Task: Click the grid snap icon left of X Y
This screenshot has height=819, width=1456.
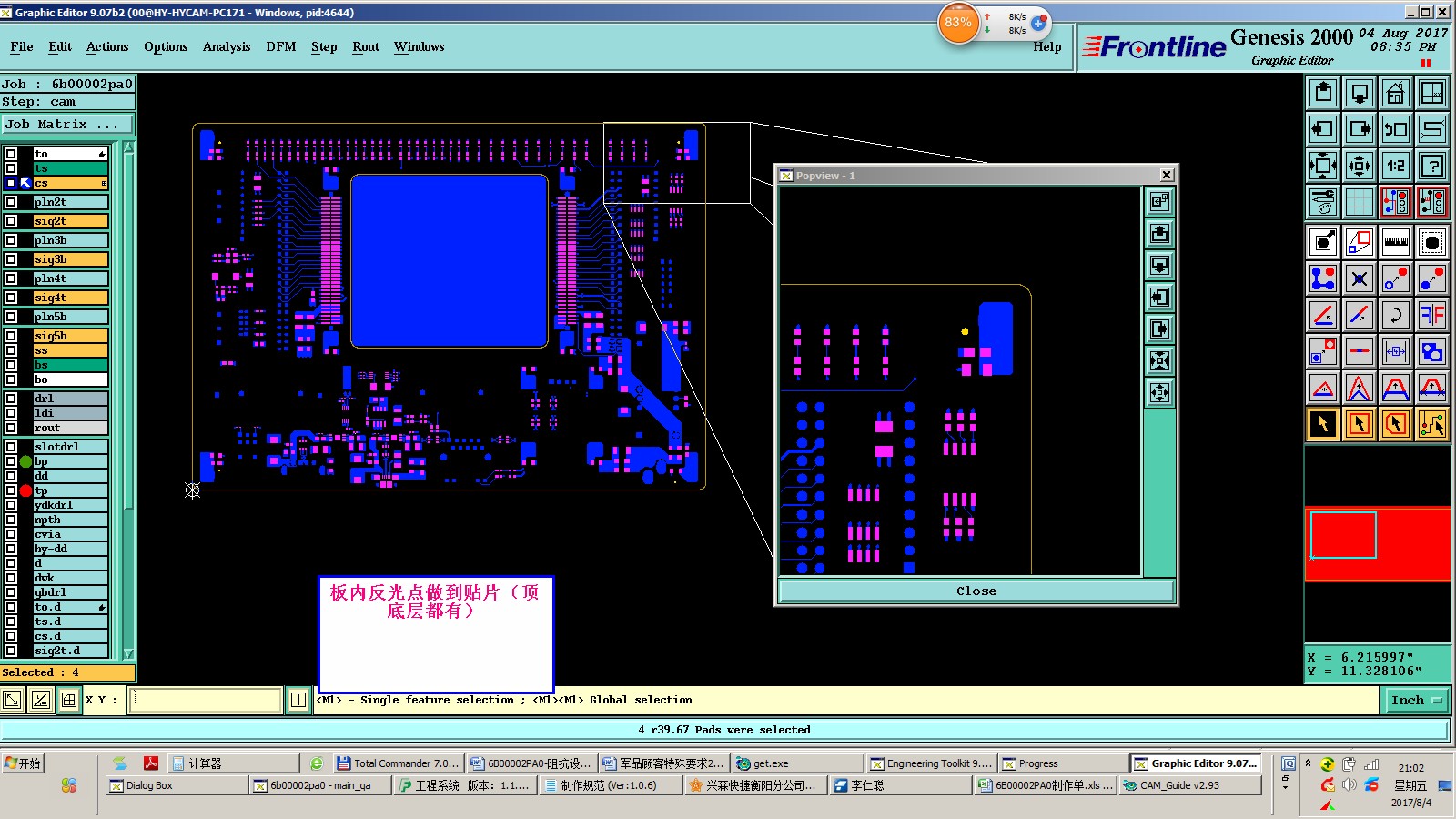Action: 69,700
